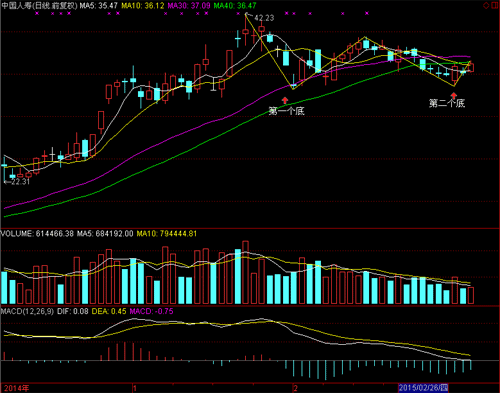500x393 pixels.
Task: Click the volume MA10: 794444.81 label
Action: pyautogui.click(x=167, y=234)
